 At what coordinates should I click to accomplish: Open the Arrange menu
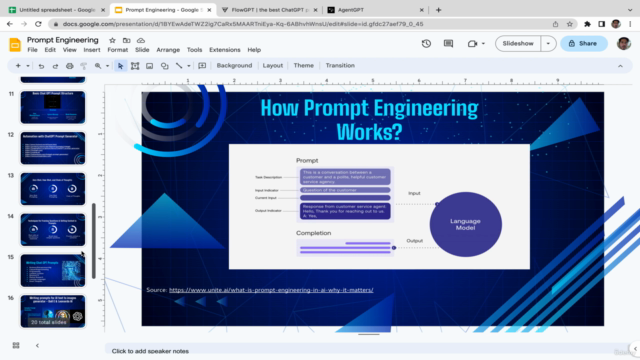pyautogui.click(x=168, y=50)
